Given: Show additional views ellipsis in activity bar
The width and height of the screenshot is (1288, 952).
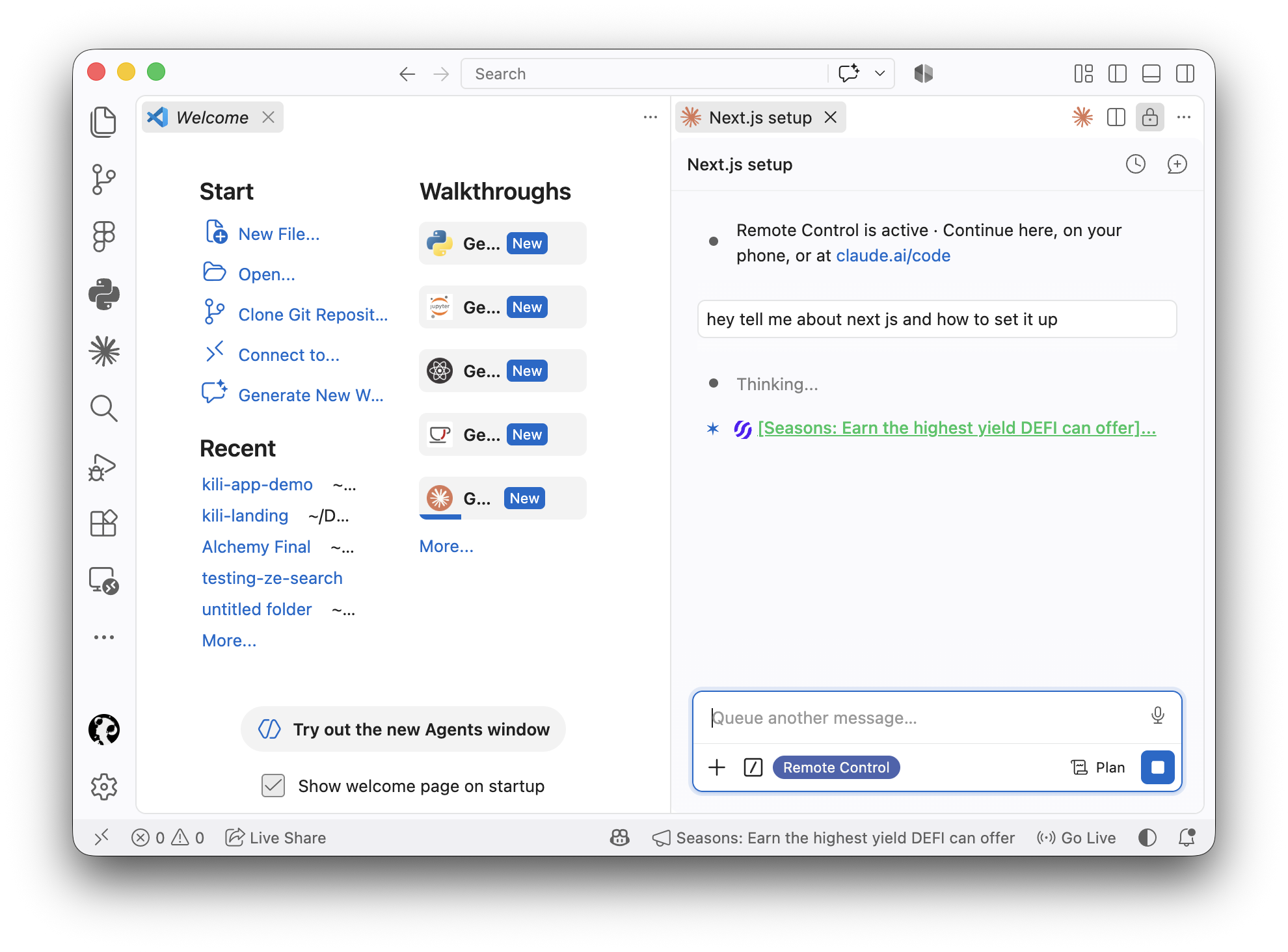Looking at the screenshot, I should 103,637.
